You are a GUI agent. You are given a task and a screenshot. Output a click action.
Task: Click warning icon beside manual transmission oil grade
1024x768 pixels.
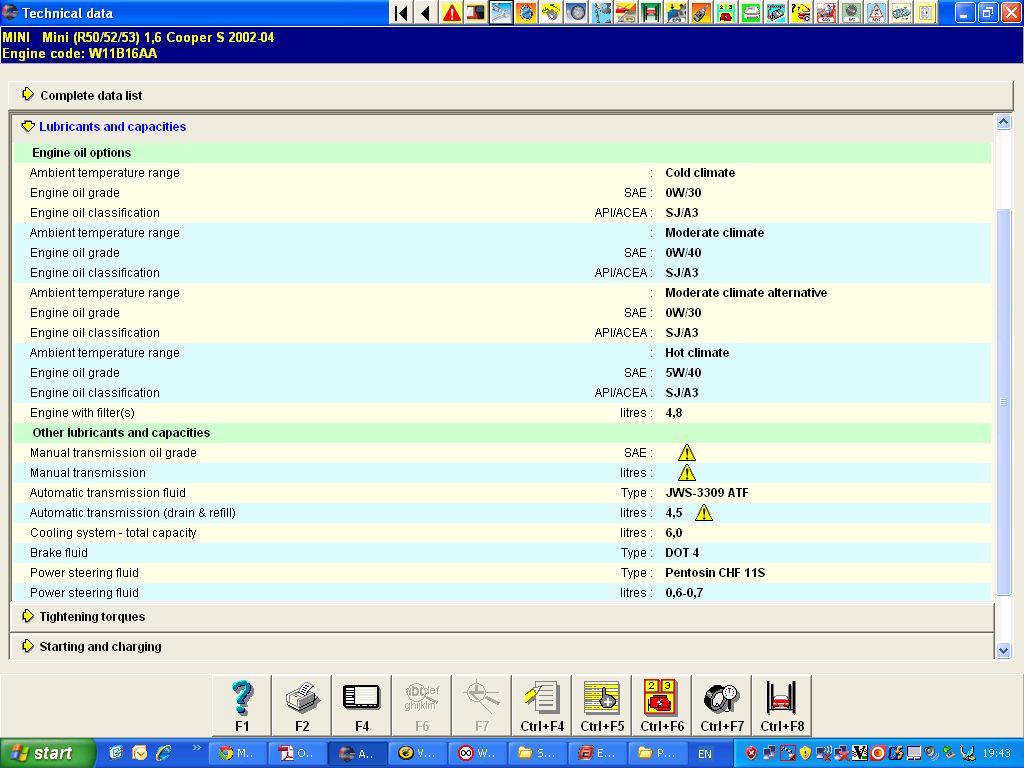click(x=686, y=453)
